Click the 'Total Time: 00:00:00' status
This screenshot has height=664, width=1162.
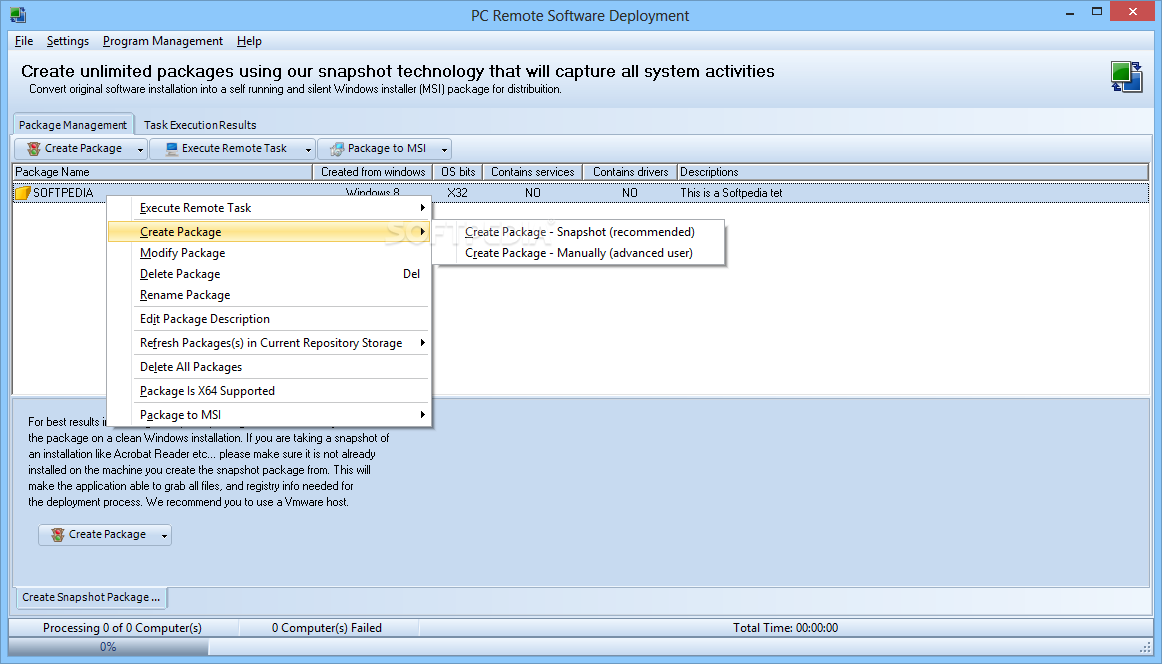tap(786, 628)
